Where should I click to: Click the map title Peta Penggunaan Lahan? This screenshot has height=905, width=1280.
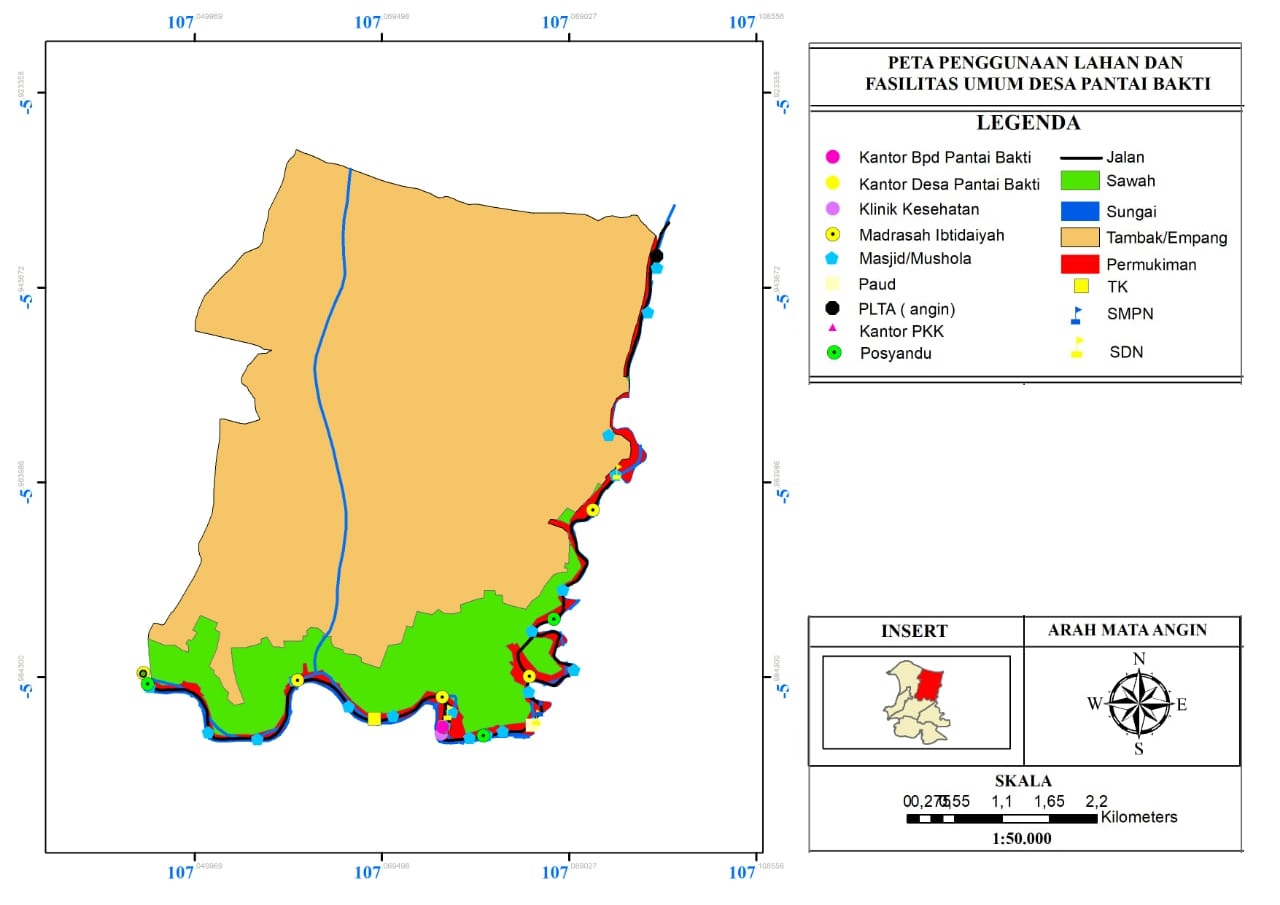click(x=1024, y=74)
